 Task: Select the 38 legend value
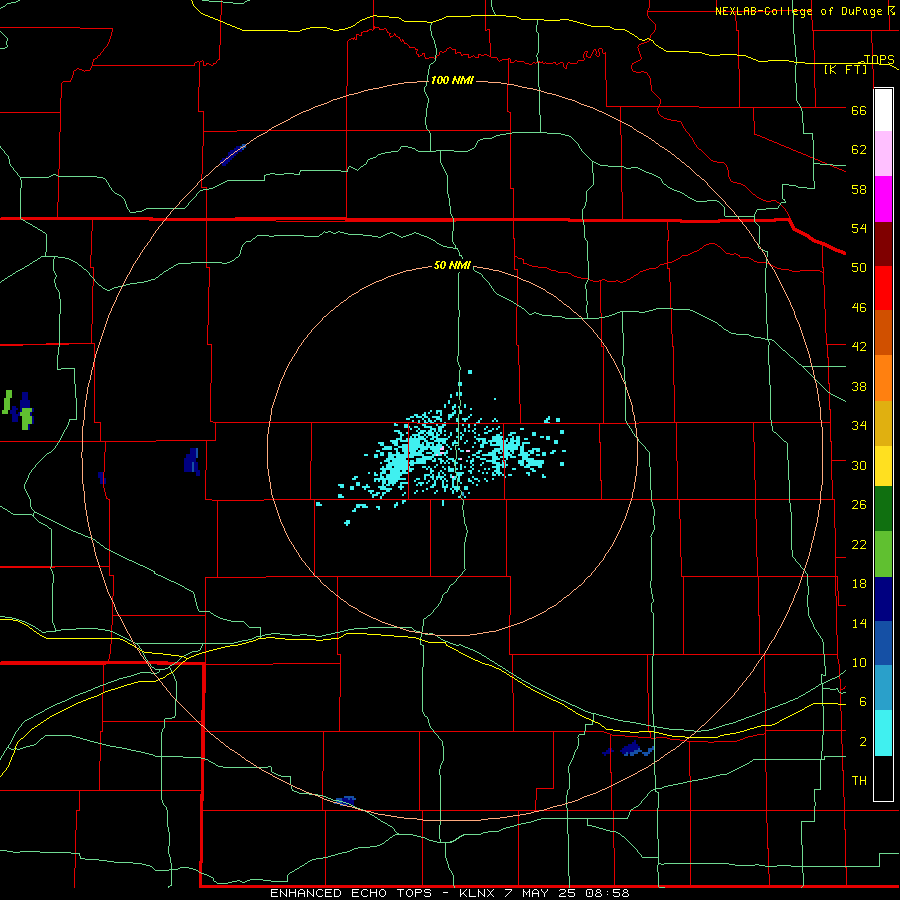click(x=859, y=386)
